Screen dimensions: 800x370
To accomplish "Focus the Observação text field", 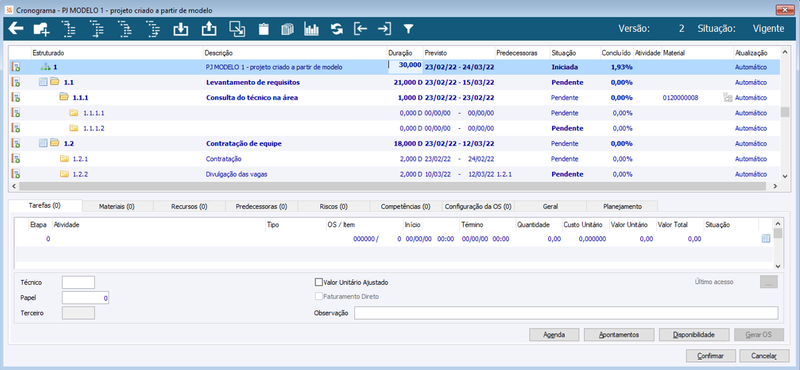I will click(566, 312).
